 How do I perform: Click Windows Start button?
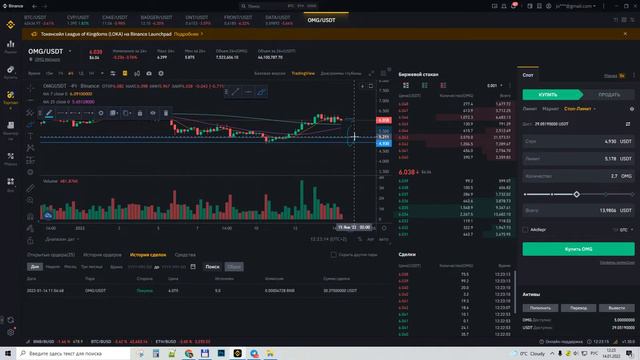coord(8,353)
